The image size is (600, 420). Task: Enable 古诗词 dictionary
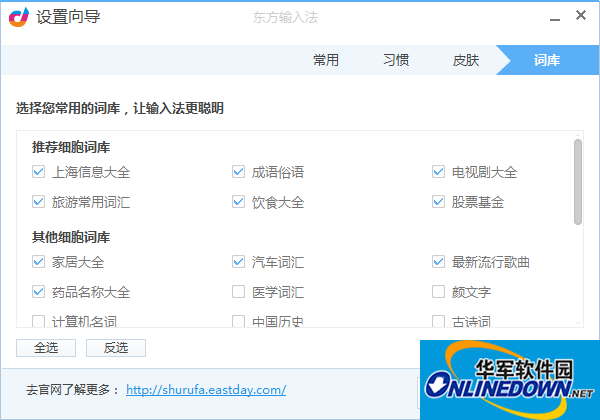tap(439, 321)
